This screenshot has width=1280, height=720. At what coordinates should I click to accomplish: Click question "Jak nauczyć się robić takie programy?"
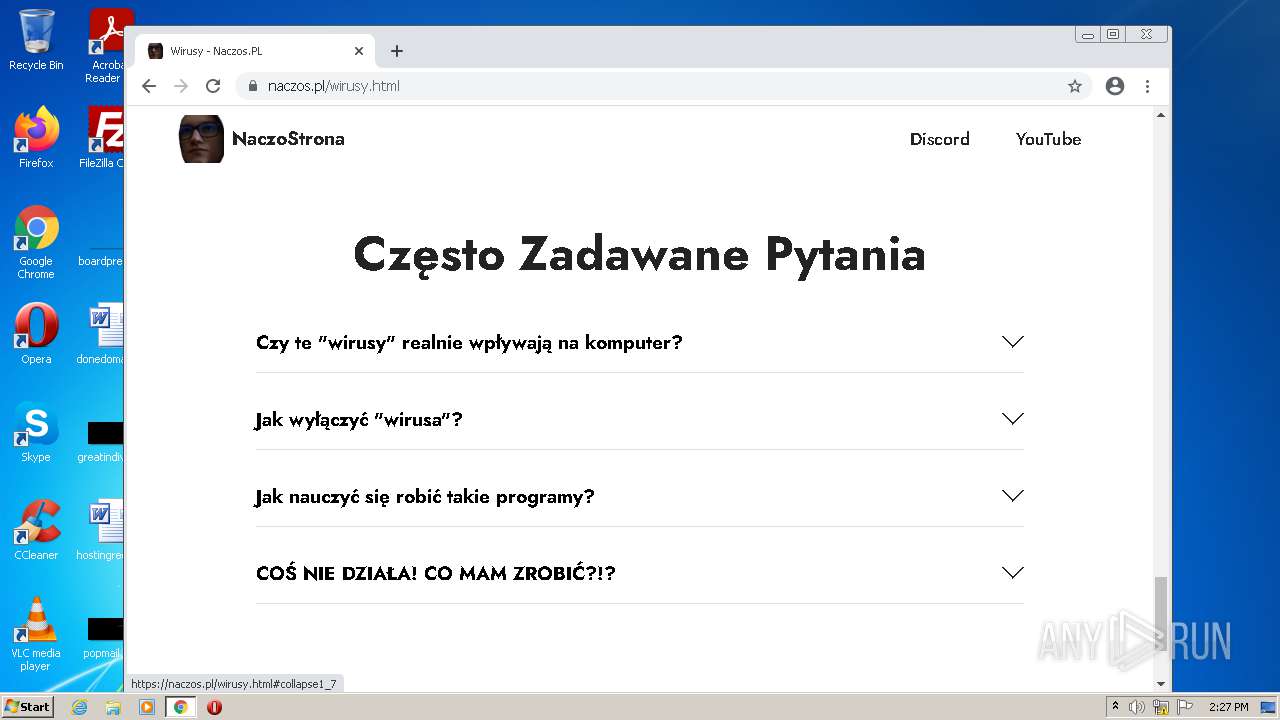click(425, 497)
